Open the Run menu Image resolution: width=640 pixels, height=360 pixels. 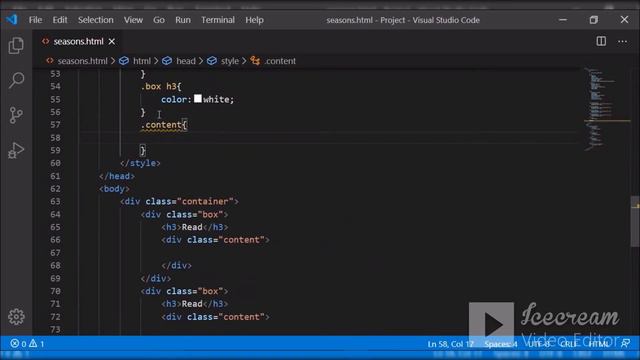click(183, 20)
